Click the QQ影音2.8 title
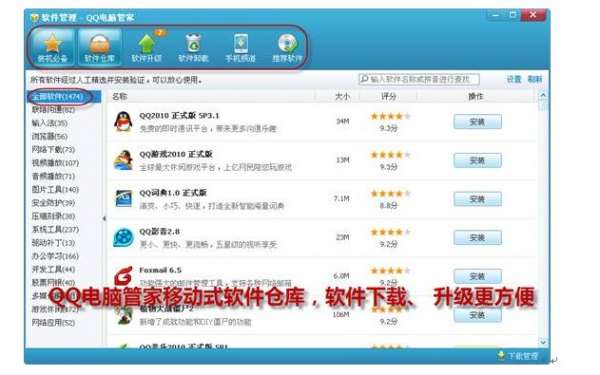Screen dimensions: 600x375 pos(159,231)
